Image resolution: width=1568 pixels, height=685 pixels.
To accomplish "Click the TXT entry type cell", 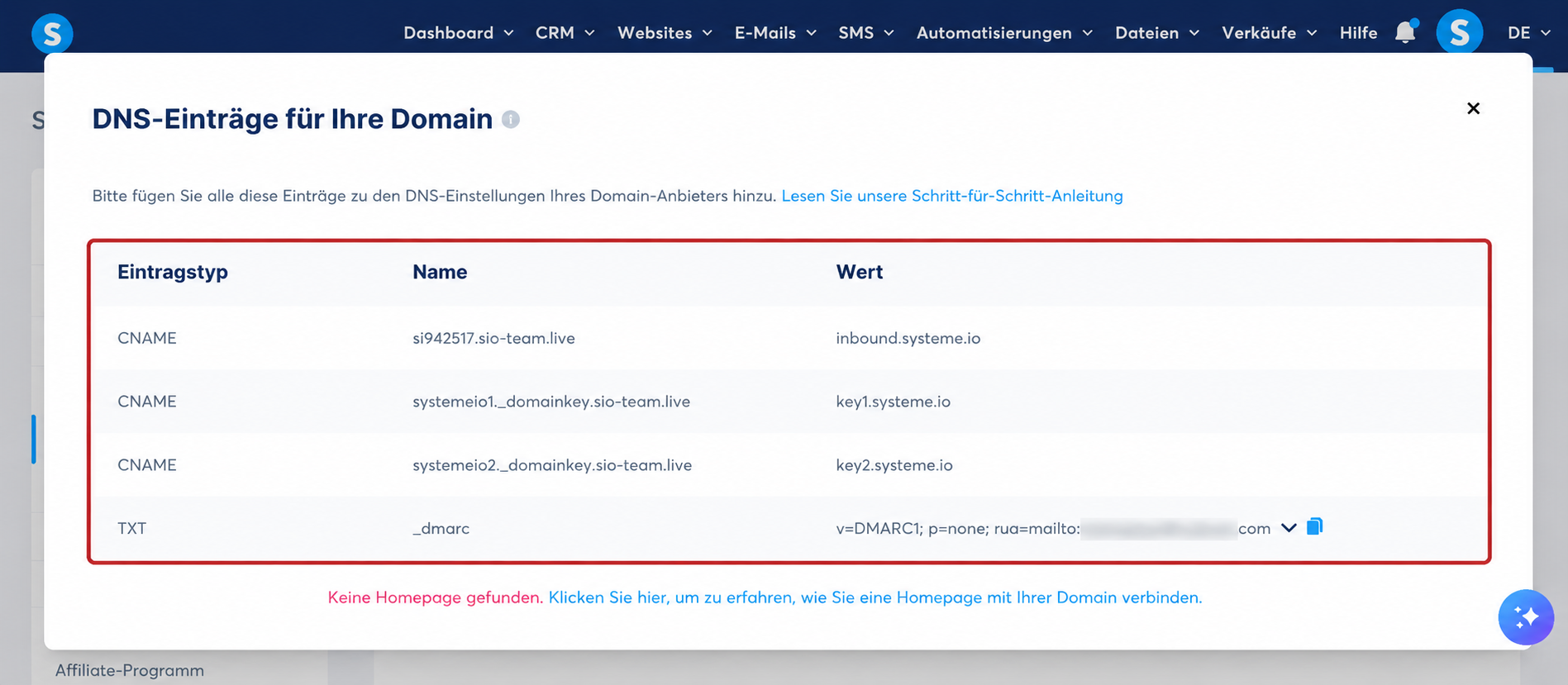I will (x=132, y=529).
